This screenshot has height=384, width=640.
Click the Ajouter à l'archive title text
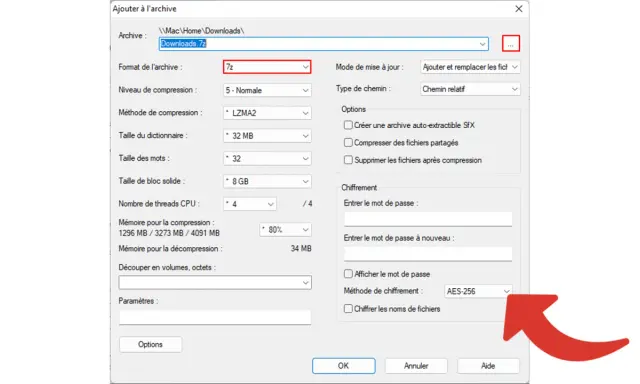point(145,9)
